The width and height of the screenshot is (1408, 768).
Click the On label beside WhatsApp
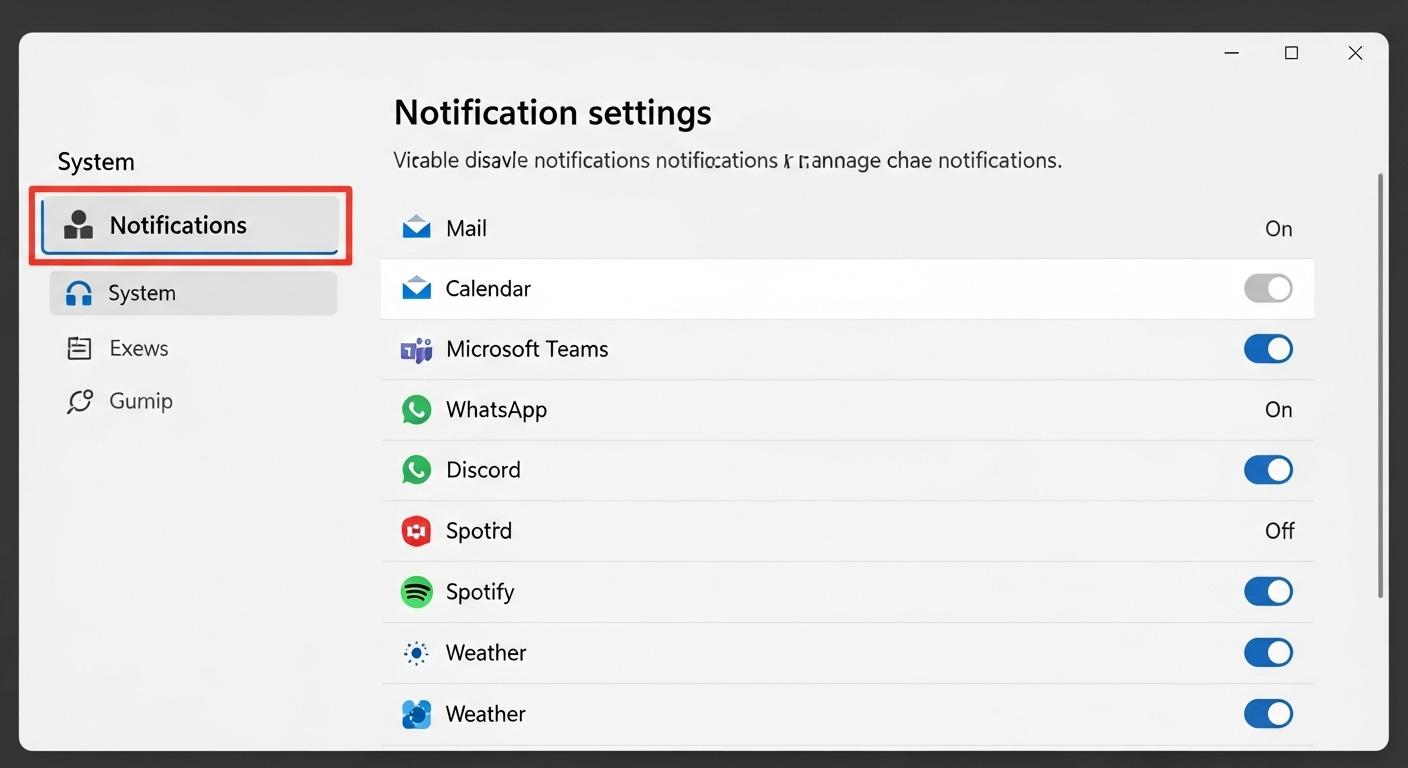pyautogui.click(x=1279, y=409)
